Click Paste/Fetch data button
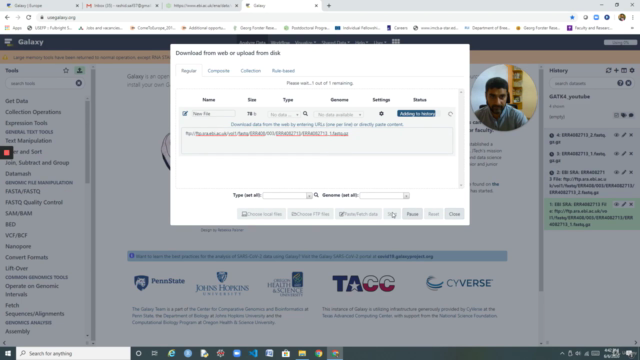The image size is (640, 360). click(358, 214)
